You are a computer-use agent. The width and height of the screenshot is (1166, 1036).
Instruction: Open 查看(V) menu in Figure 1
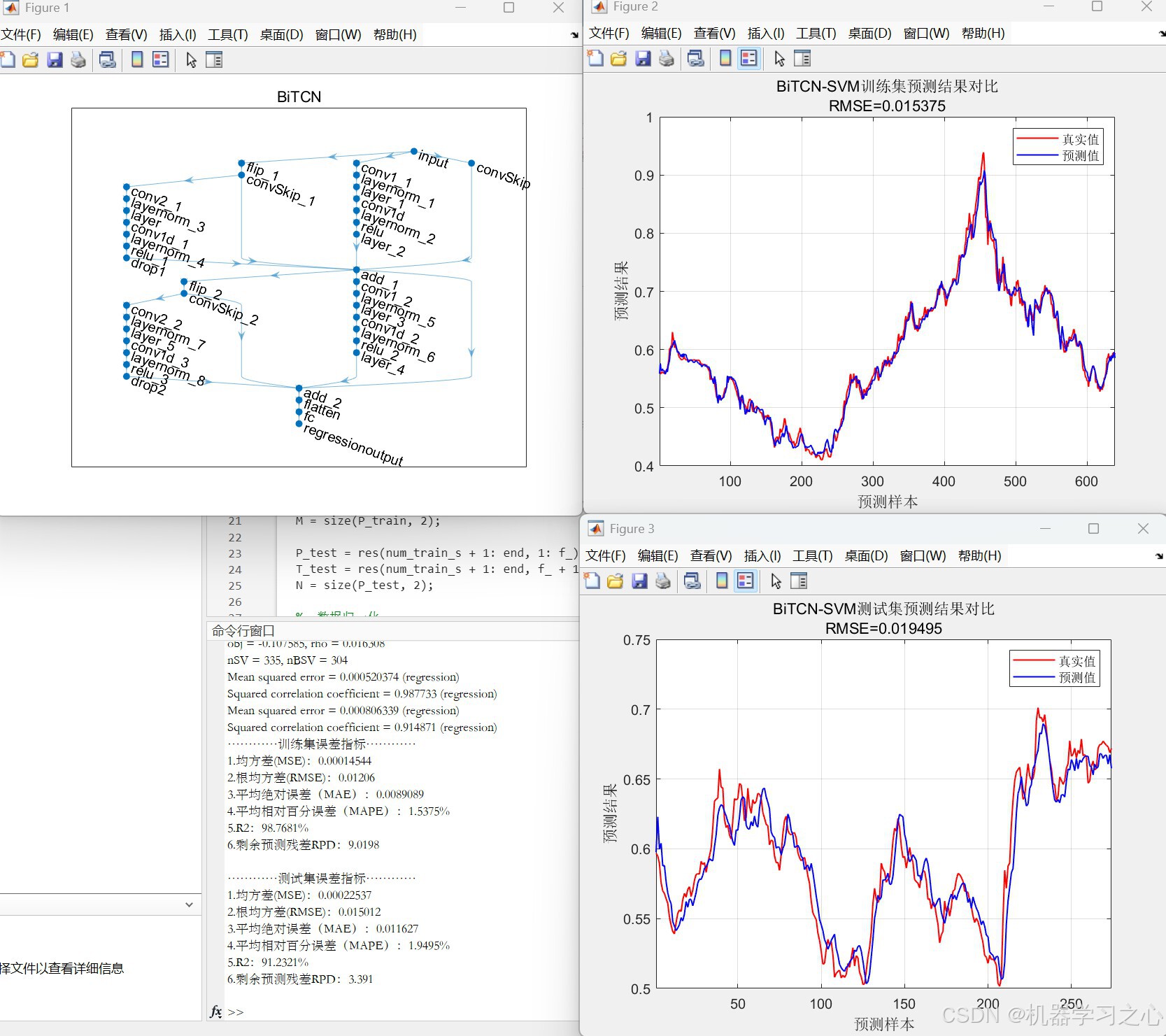[126, 35]
